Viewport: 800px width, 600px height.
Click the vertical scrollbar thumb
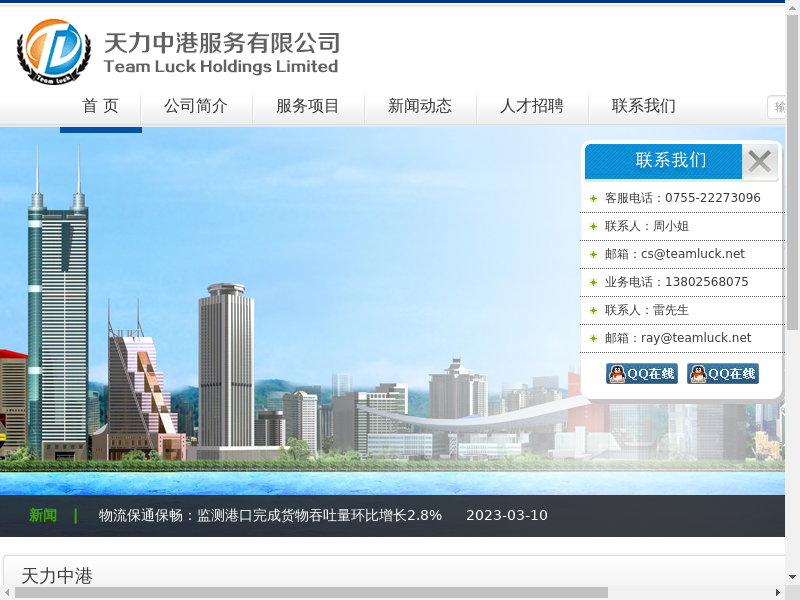(x=792, y=172)
